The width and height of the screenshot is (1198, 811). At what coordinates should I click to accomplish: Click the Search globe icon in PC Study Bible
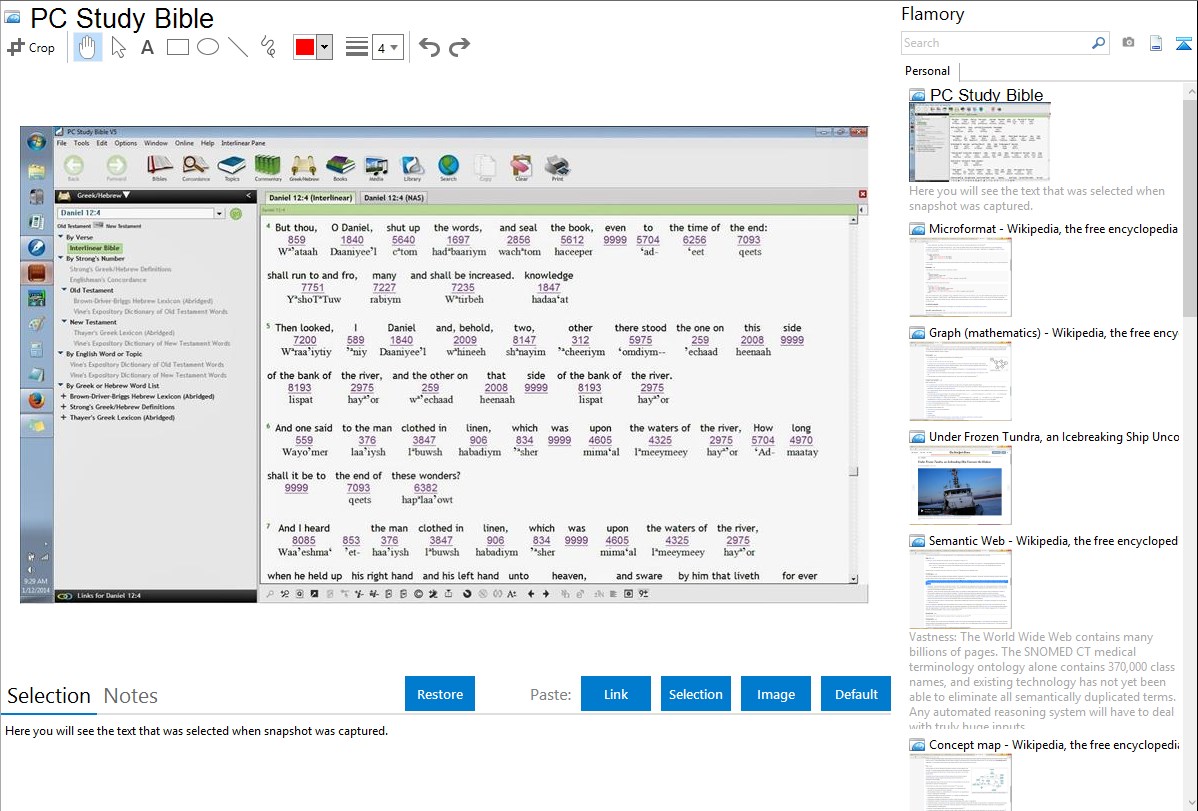click(x=448, y=167)
